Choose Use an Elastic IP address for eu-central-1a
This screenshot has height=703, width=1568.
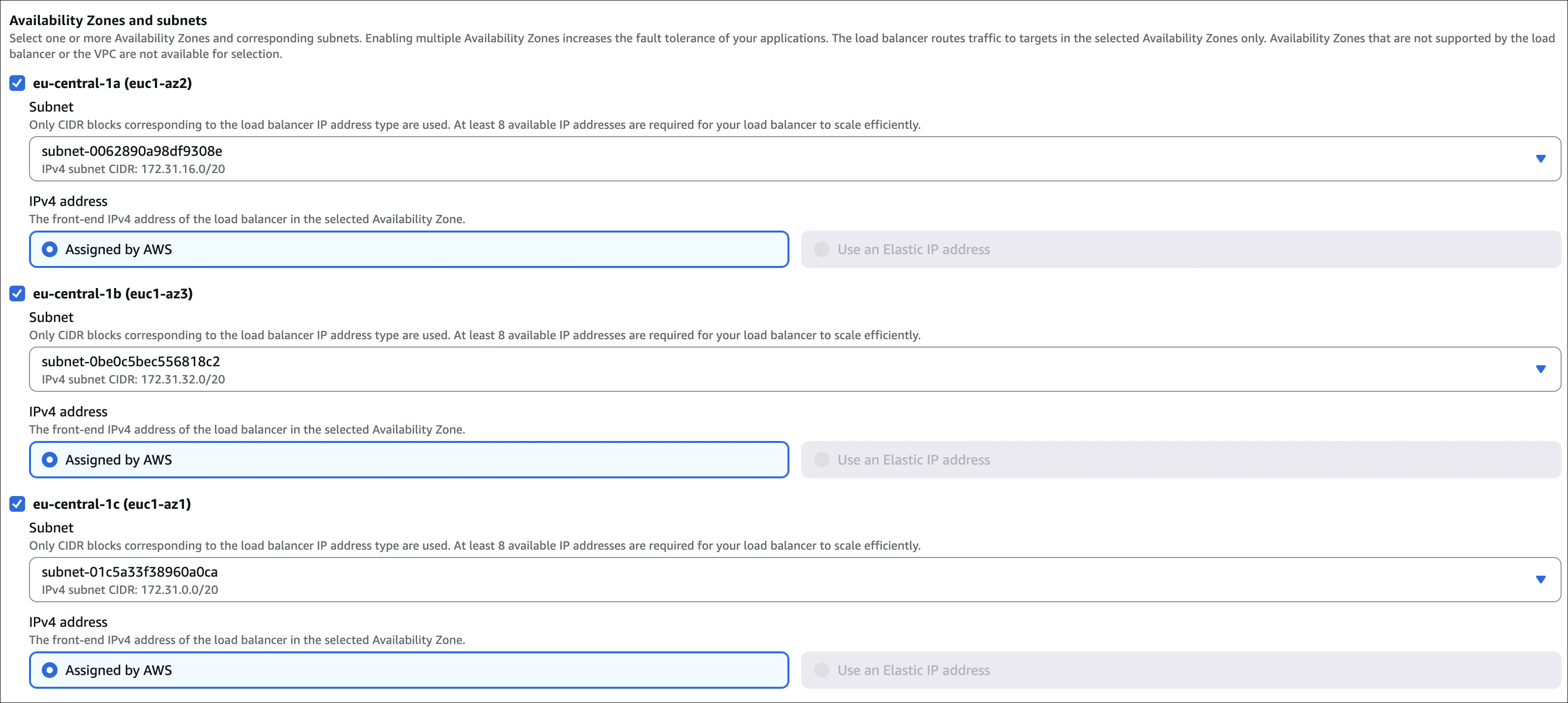tap(913, 250)
